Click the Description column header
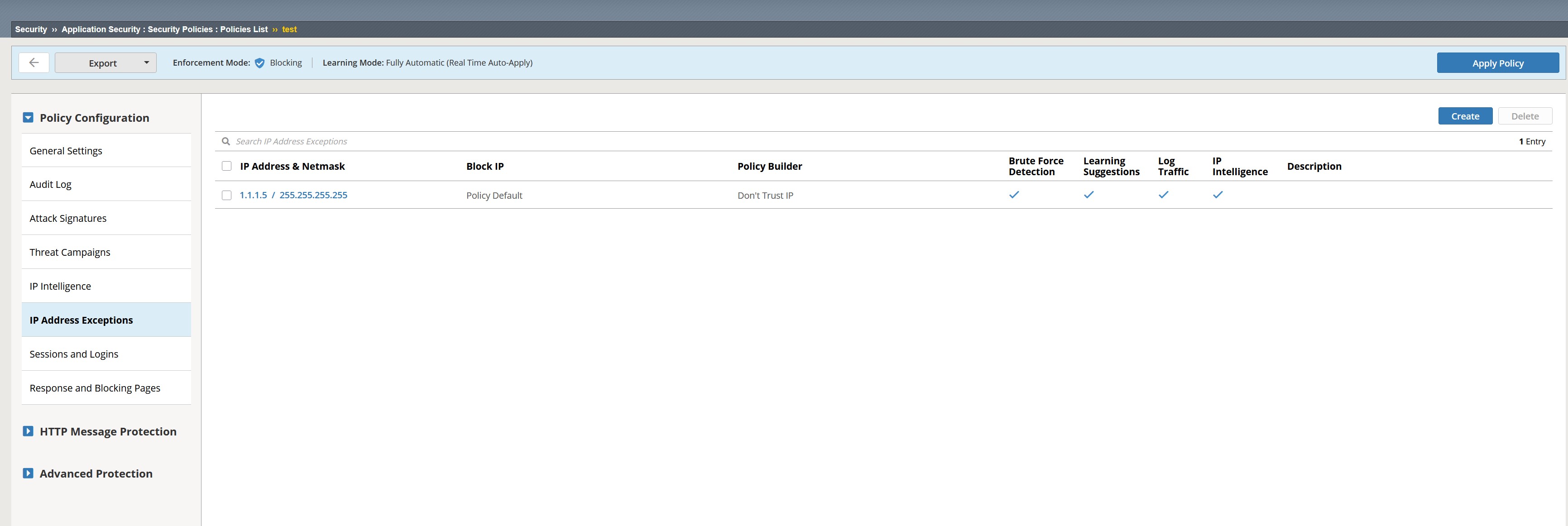 [x=1314, y=166]
